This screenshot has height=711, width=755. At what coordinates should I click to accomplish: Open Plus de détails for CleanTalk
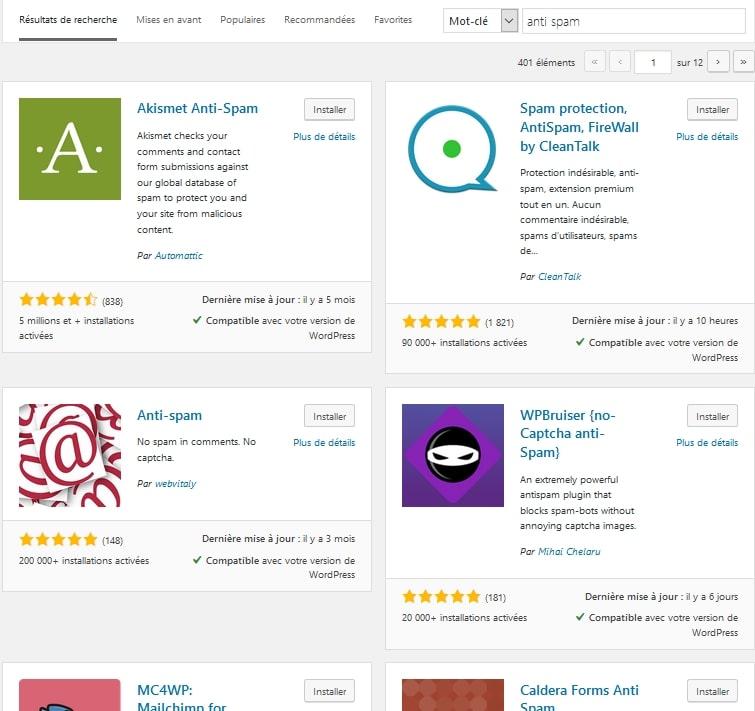(x=707, y=137)
